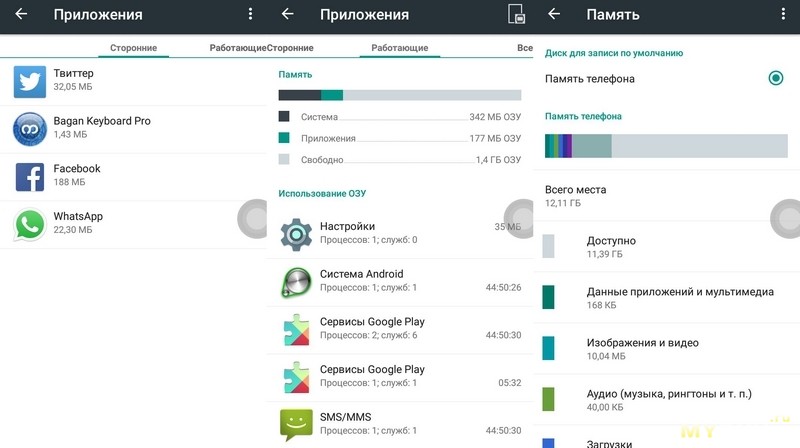
Task: Tap the Свободно memory color swatch
Action: tap(284, 159)
